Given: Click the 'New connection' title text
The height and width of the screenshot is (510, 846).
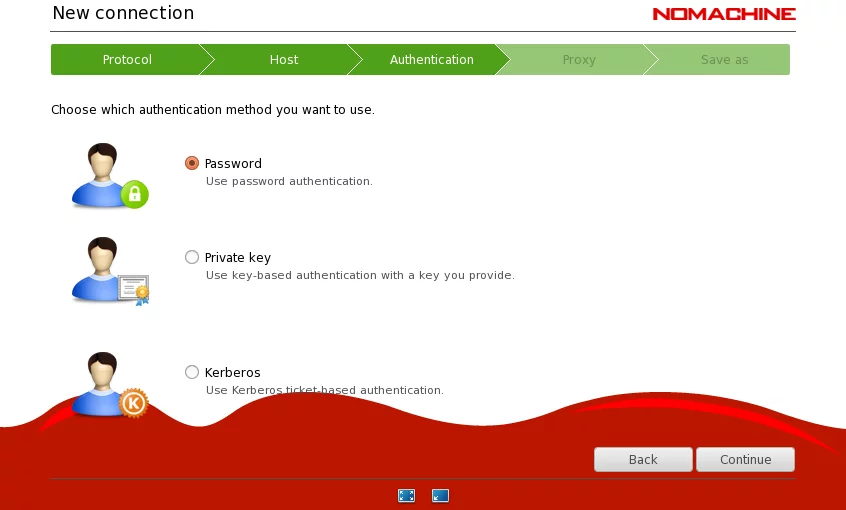Looking at the screenshot, I should pos(123,14).
